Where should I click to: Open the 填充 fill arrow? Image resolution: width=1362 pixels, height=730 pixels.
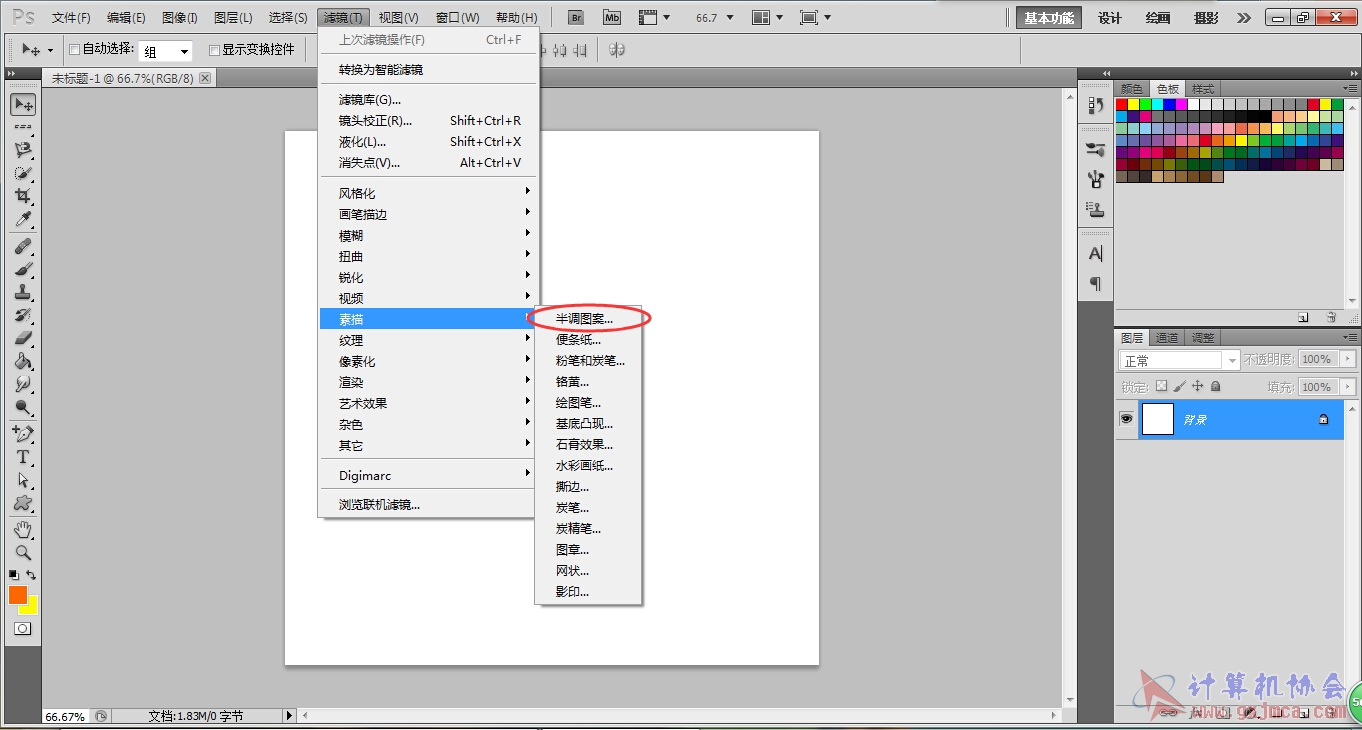(1347, 387)
